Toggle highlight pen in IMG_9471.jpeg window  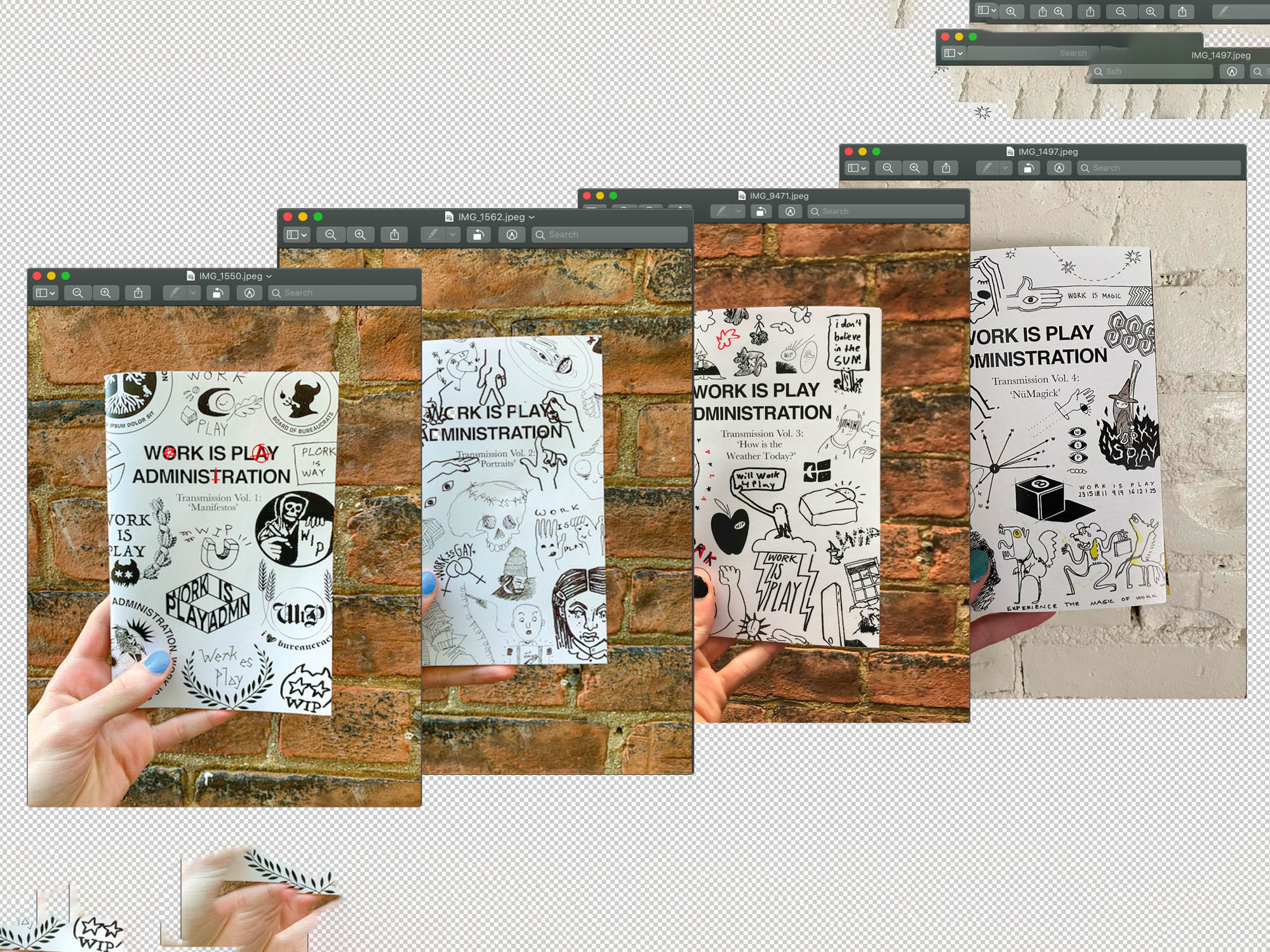(721, 211)
